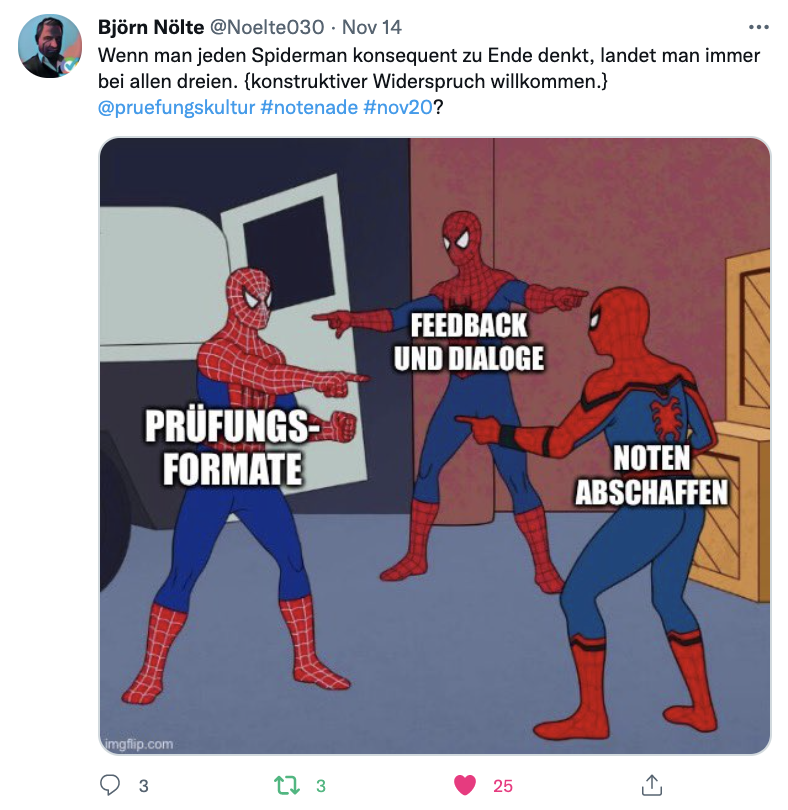Click the like count 25

click(503, 786)
